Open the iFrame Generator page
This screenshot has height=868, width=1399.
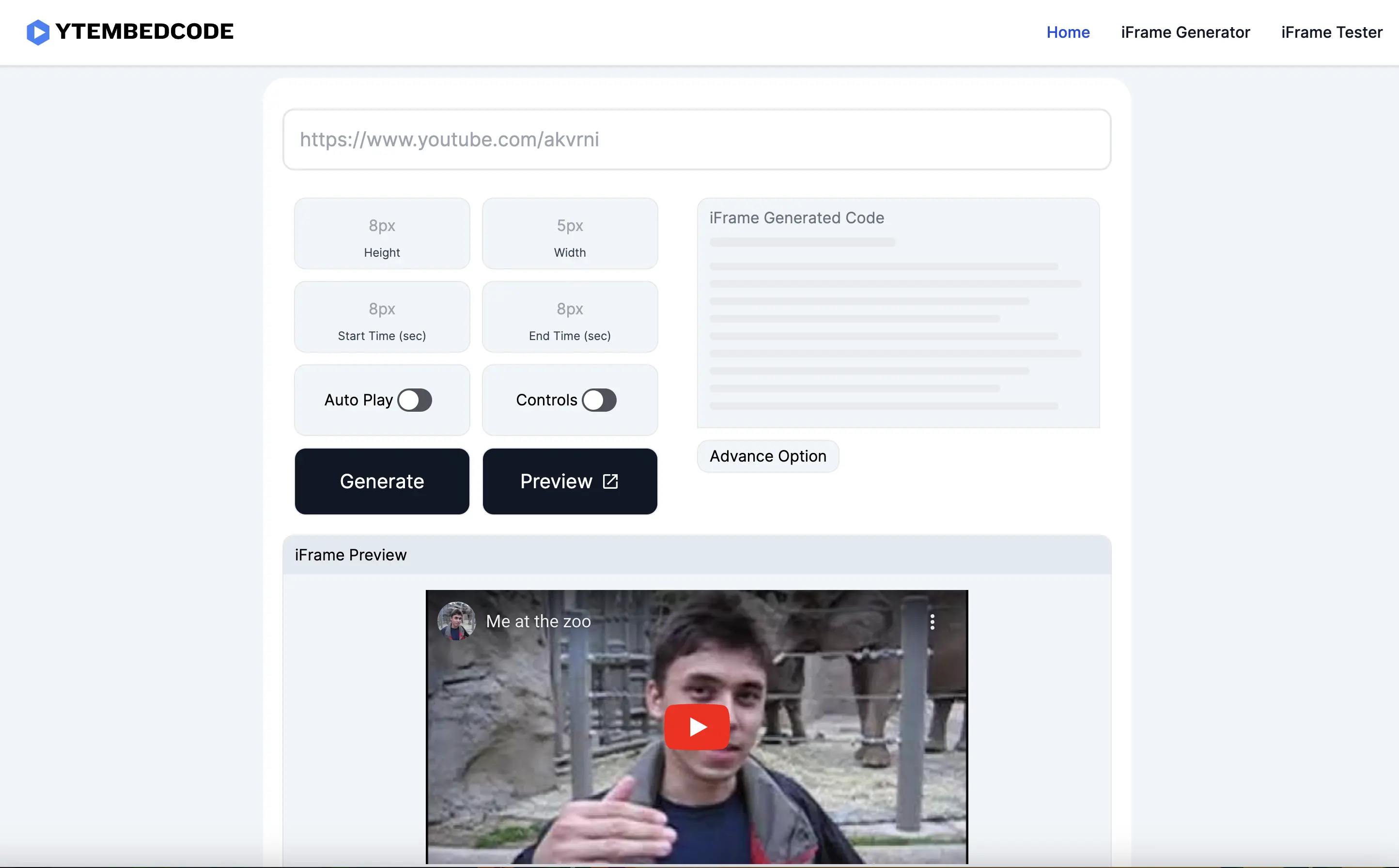tap(1185, 32)
